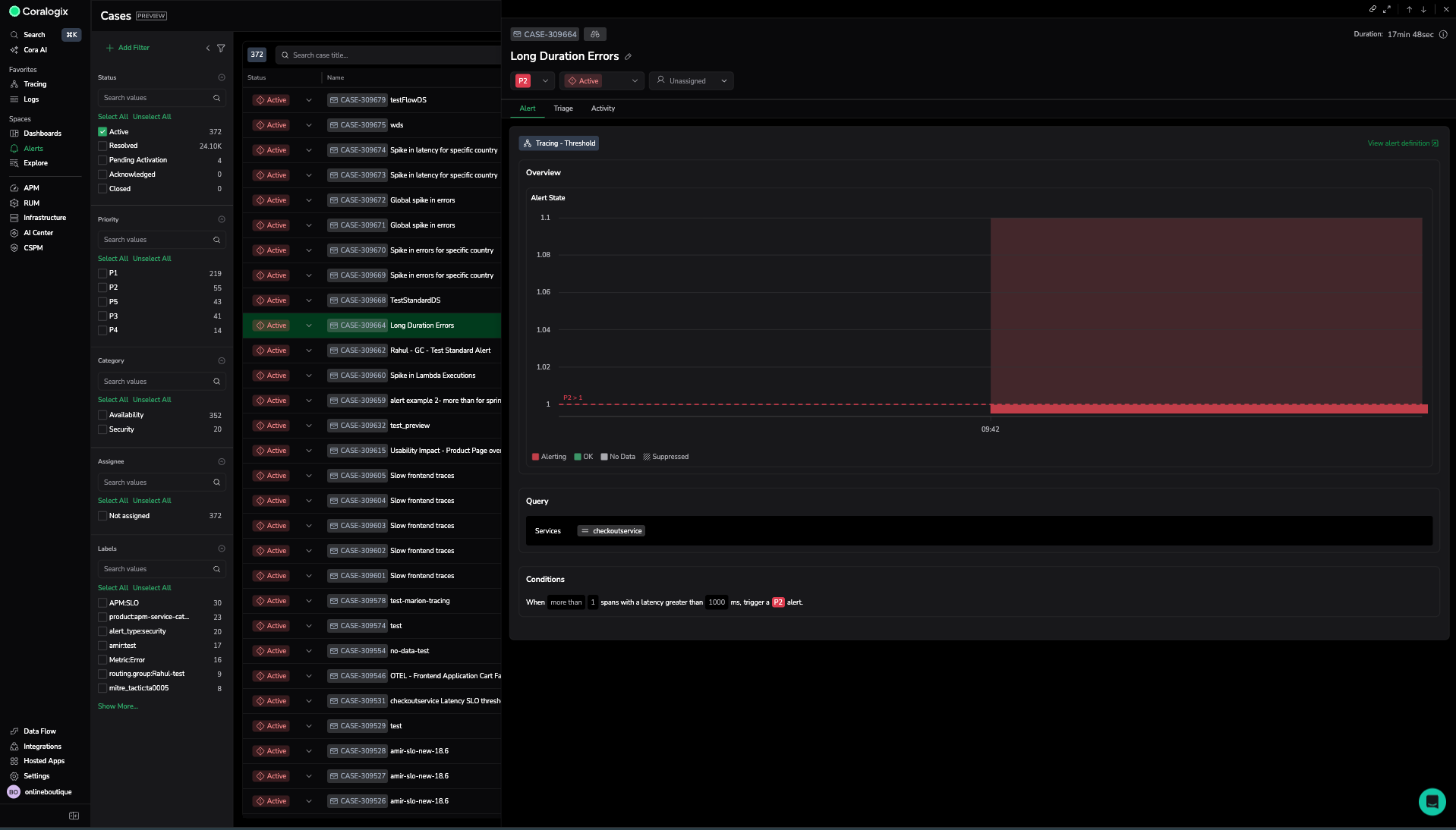Click the binoculars icon beside CASE-309664
This screenshot has width=1456, height=830.
(595, 34)
